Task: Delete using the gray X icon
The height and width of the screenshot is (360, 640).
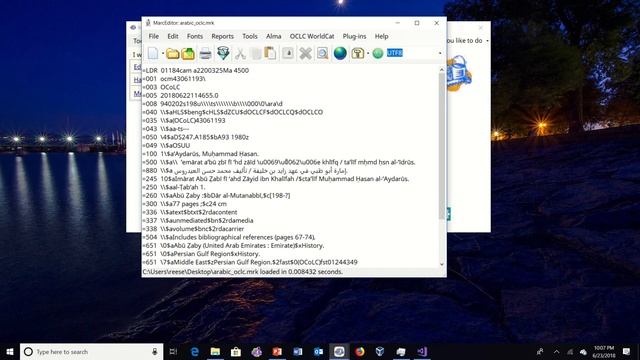Action: pos(305,53)
